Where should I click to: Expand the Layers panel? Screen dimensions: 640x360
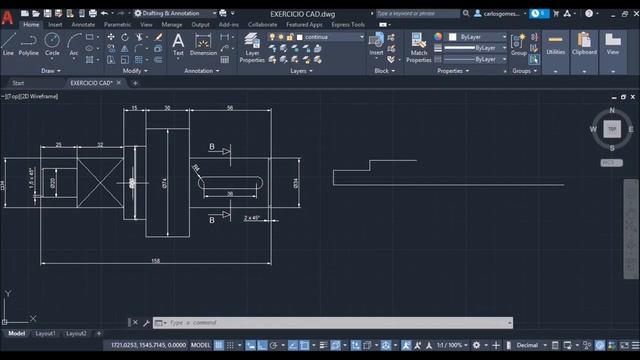click(x=301, y=71)
